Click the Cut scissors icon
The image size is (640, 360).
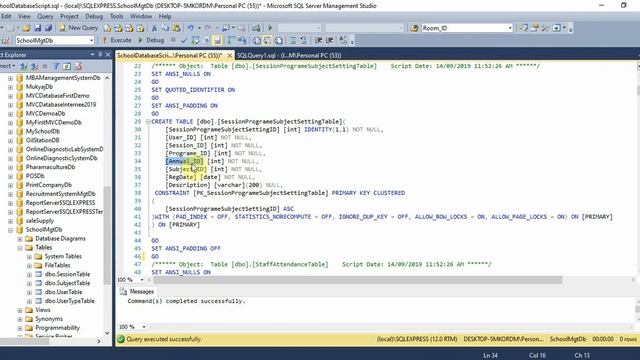point(154,28)
